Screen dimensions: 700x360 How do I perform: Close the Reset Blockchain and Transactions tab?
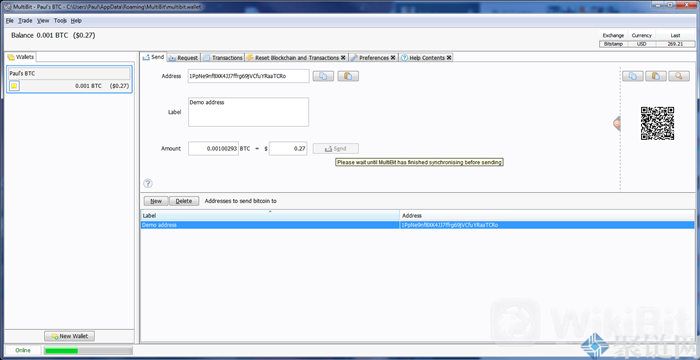pos(343,58)
